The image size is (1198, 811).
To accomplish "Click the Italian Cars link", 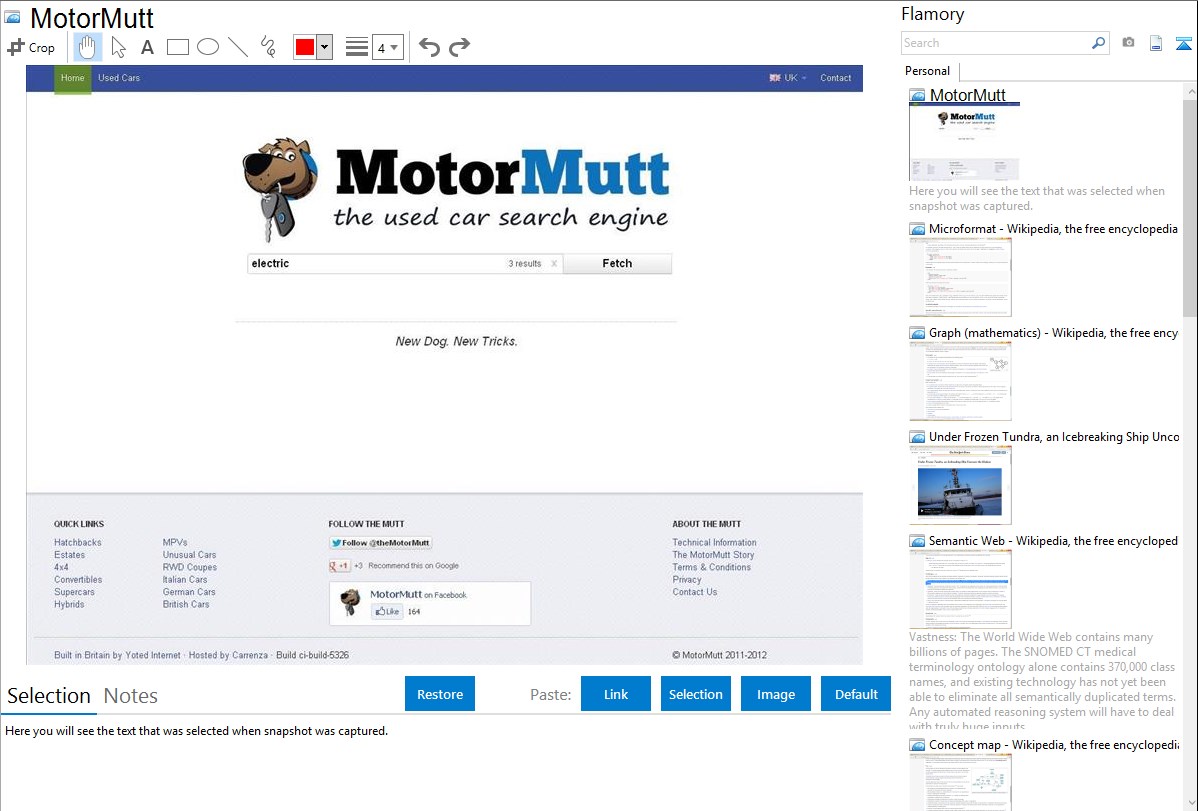I will [185, 579].
